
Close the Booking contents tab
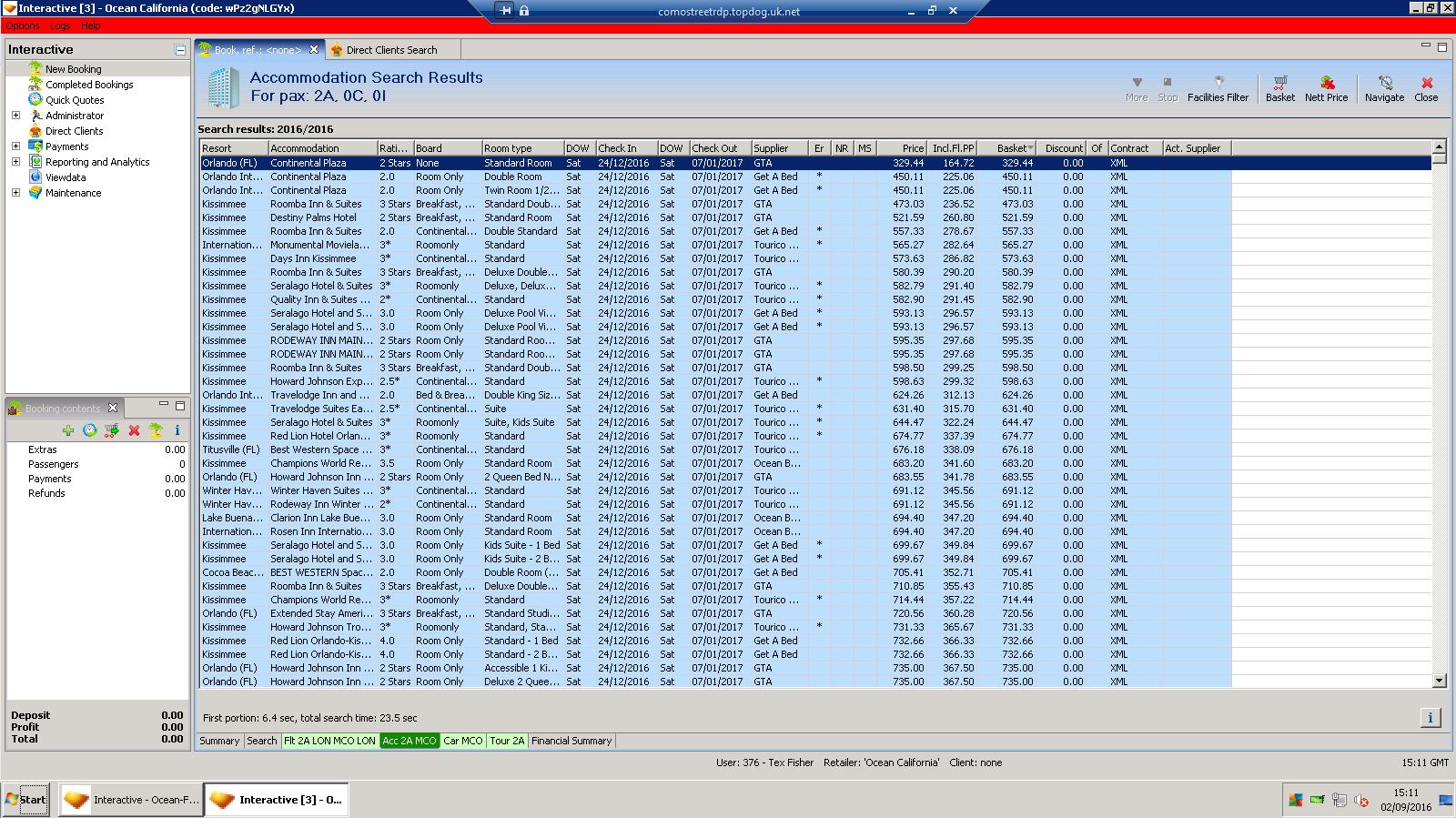coord(113,408)
